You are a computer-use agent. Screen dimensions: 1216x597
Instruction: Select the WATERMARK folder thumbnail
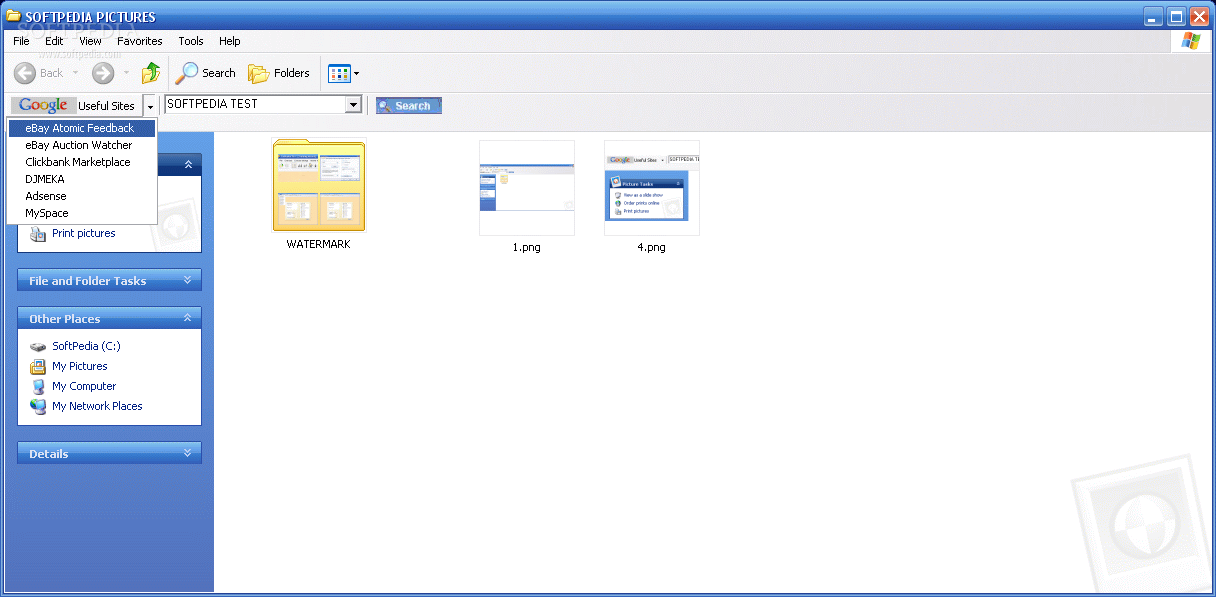pyautogui.click(x=319, y=186)
